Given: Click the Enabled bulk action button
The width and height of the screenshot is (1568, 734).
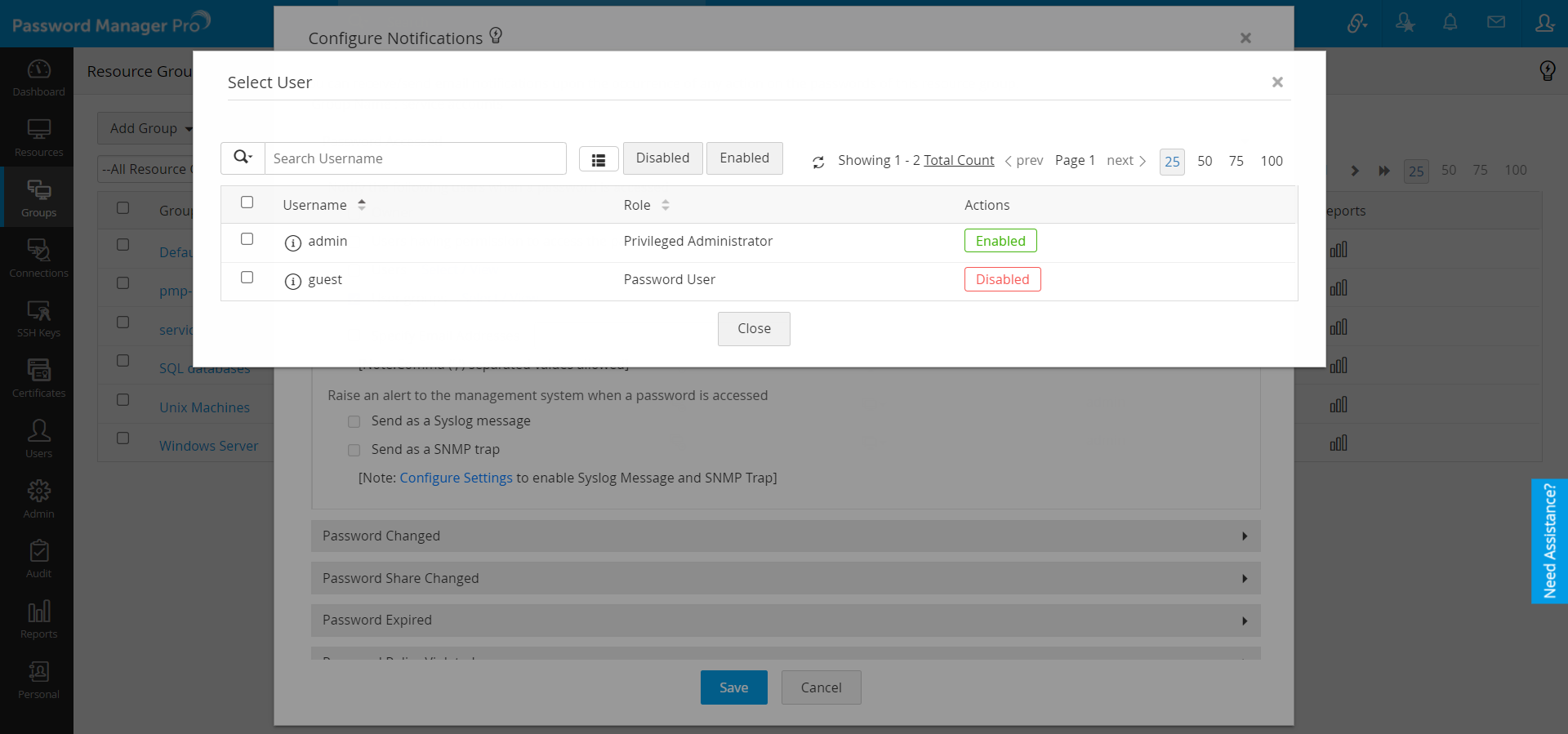Looking at the screenshot, I should pyautogui.click(x=744, y=158).
